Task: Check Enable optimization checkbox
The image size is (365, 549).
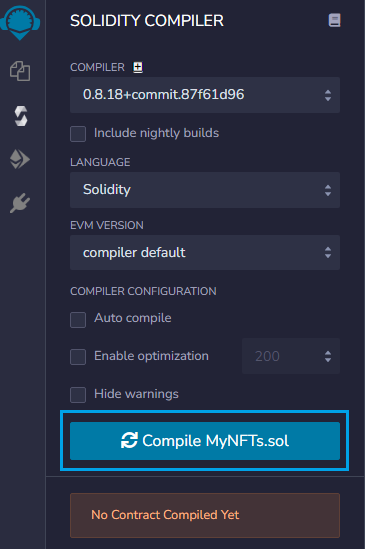Action: click(x=78, y=357)
